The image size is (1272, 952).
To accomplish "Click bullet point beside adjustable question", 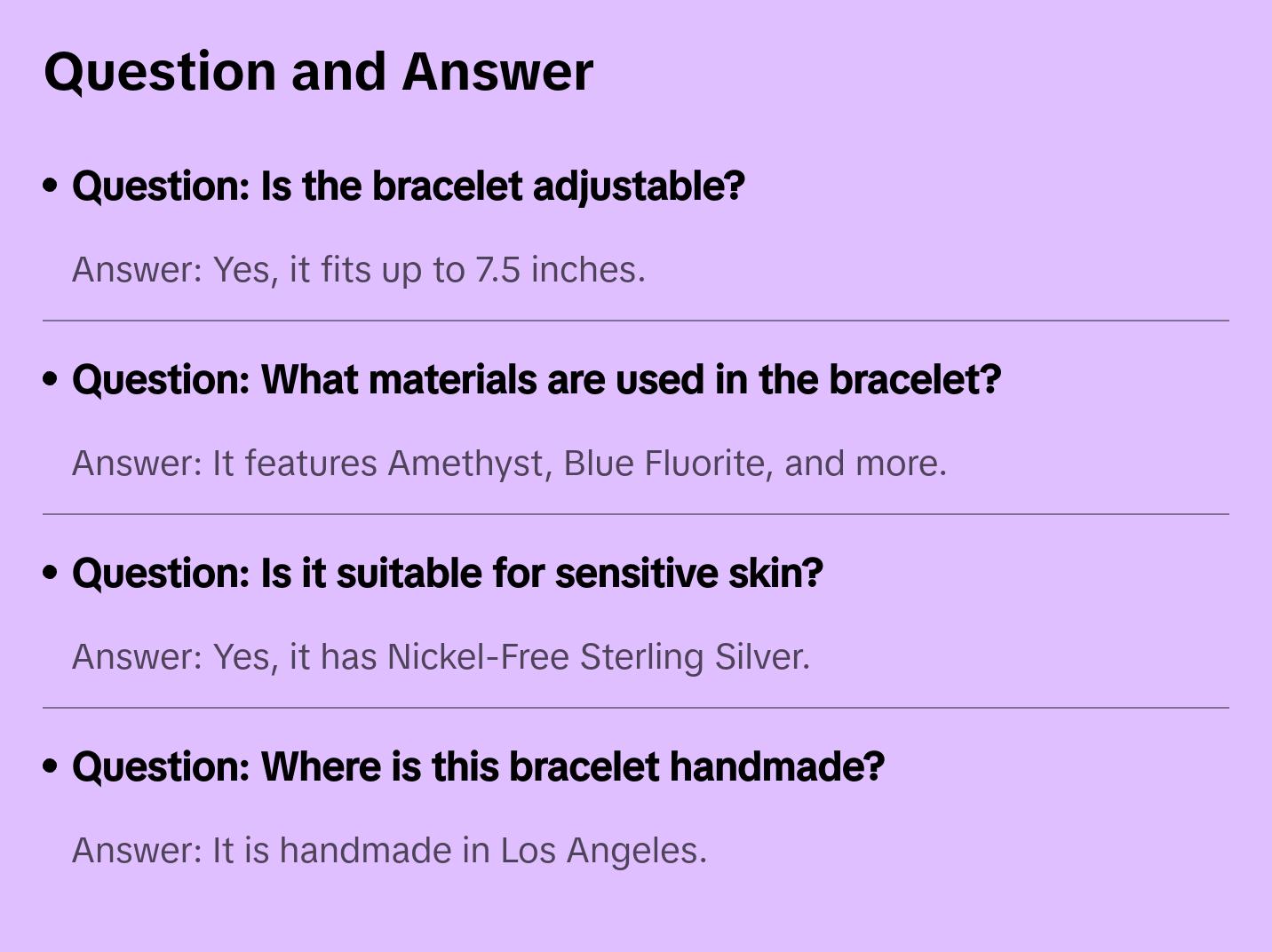I will pyautogui.click(x=51, y=186).
